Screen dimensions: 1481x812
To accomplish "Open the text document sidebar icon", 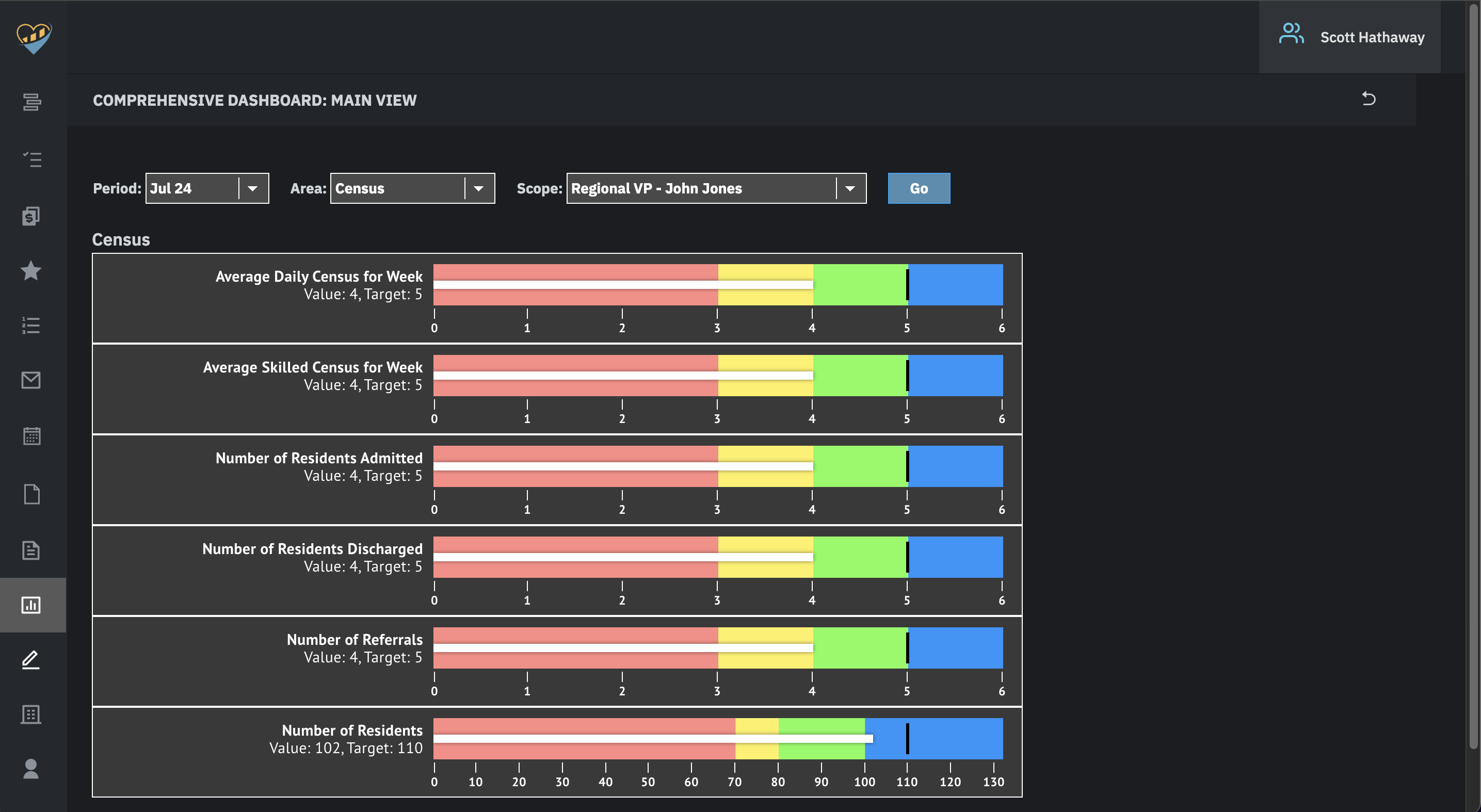I will point(31,550).
